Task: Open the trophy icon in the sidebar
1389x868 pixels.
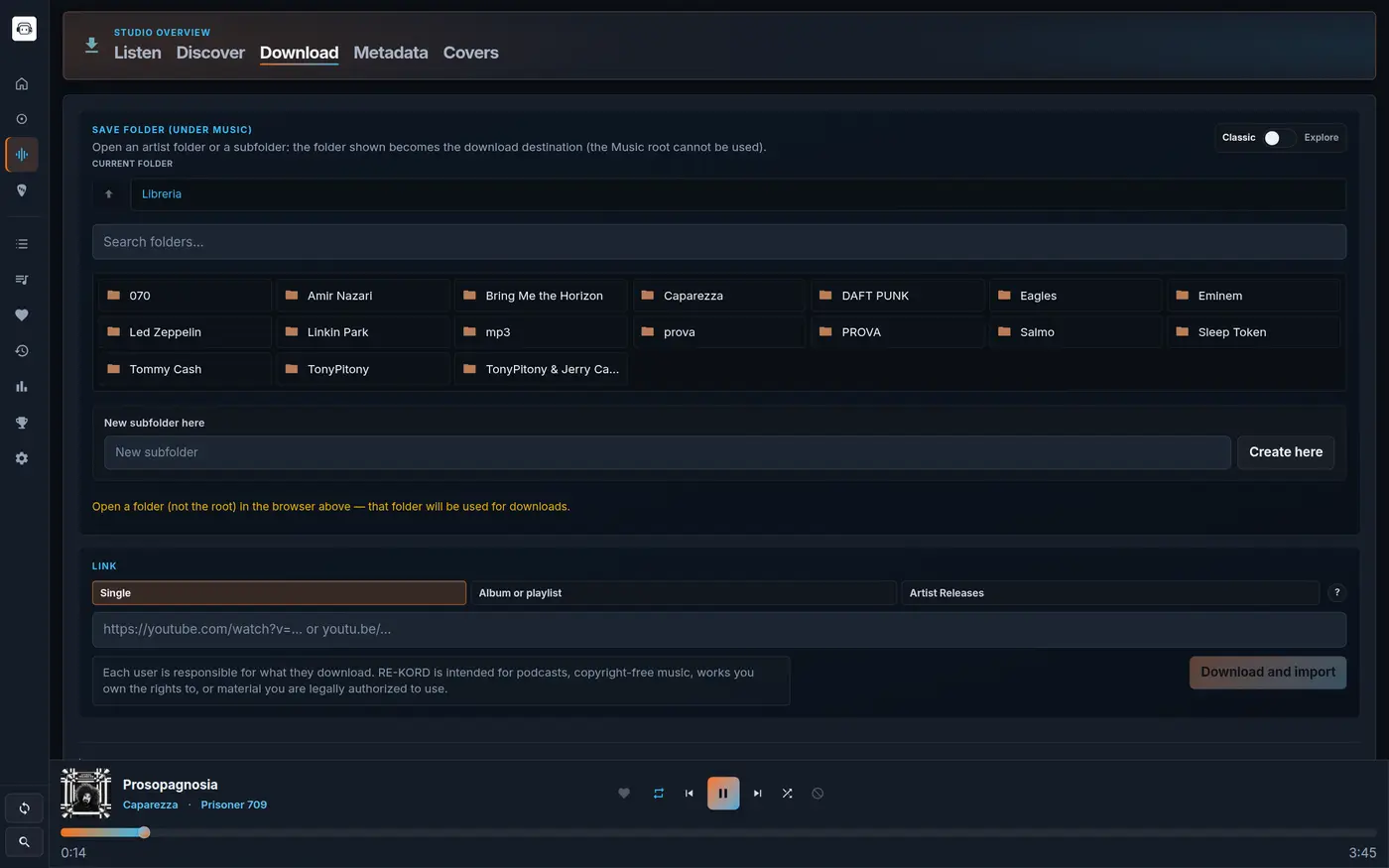Action: 22,423
